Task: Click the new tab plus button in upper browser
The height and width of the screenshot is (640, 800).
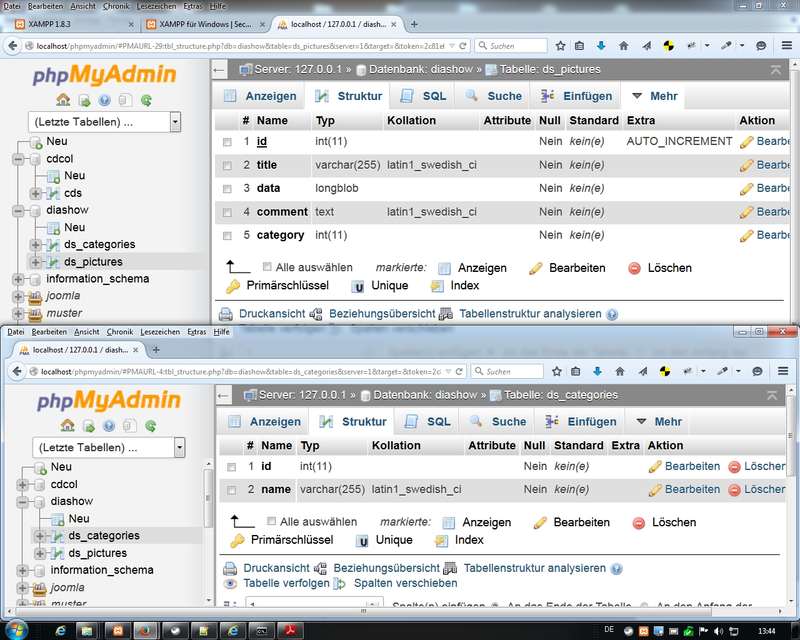Action: (414, 24)
